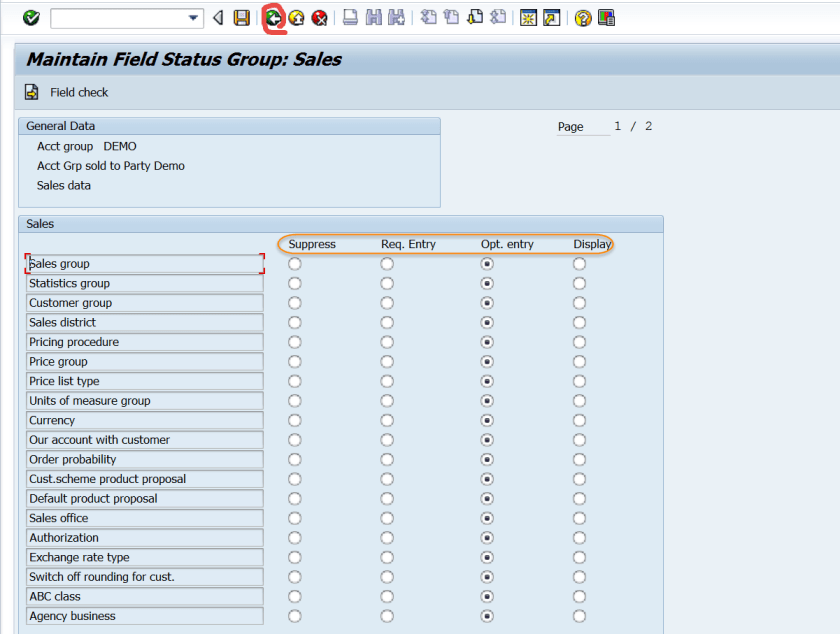Click the Sales data text in General Data
Image resolution: width=840 pixels, height=634 pixels.
coord(64,185)
